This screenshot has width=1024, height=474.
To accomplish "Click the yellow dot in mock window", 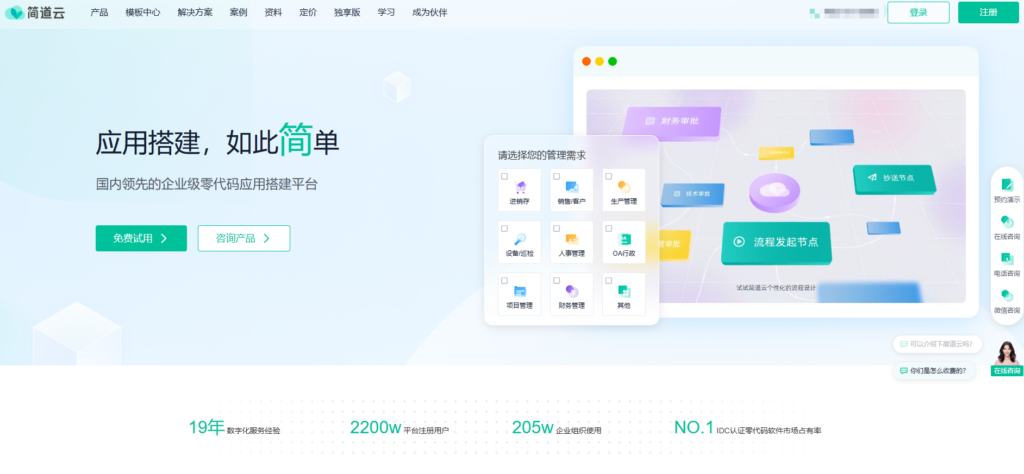I will pos(600,61).
